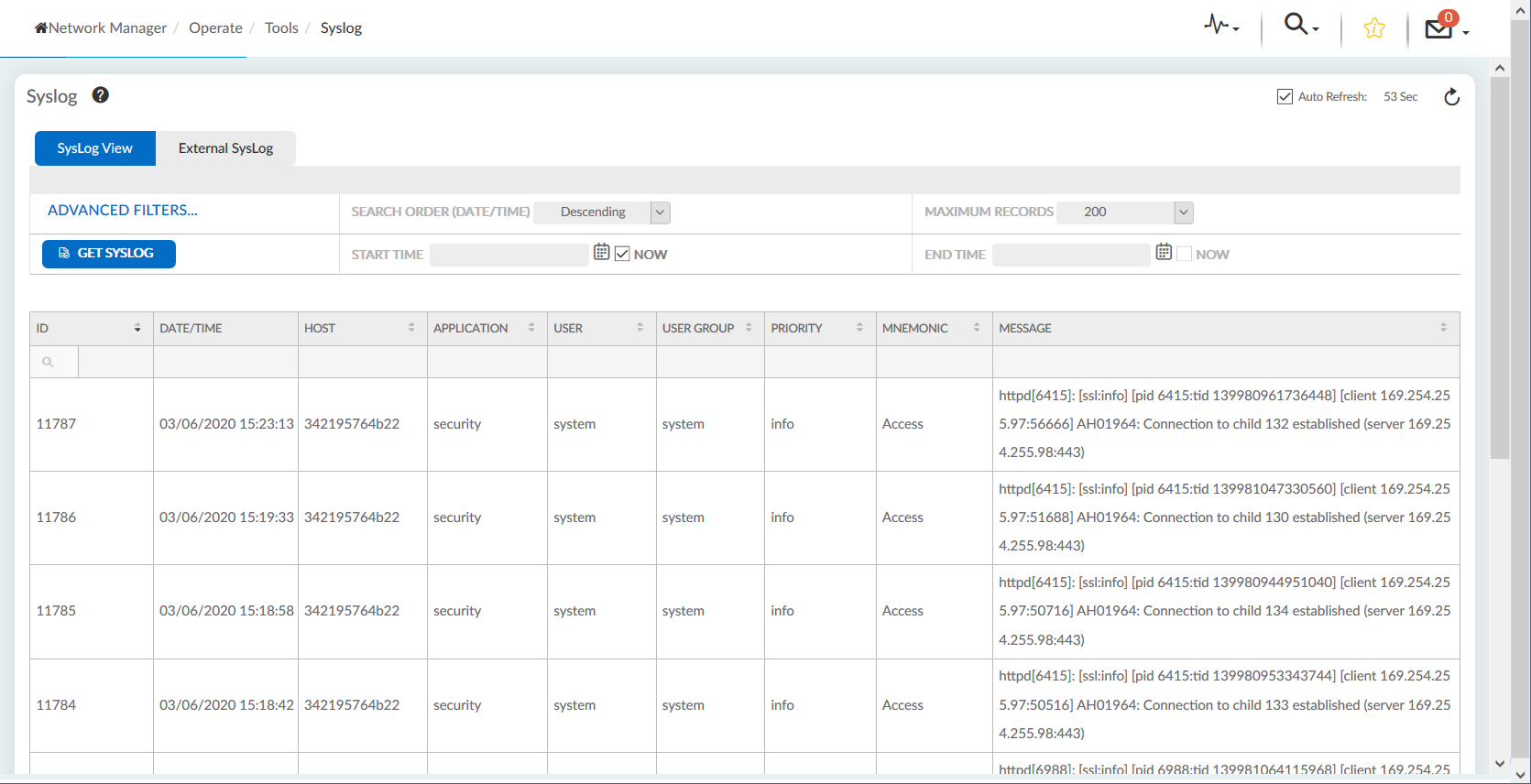Viewport: 1531px width, 784px height.
Task: Click the scroll-down arrow of inner scrollbar
Action: 1500,763
